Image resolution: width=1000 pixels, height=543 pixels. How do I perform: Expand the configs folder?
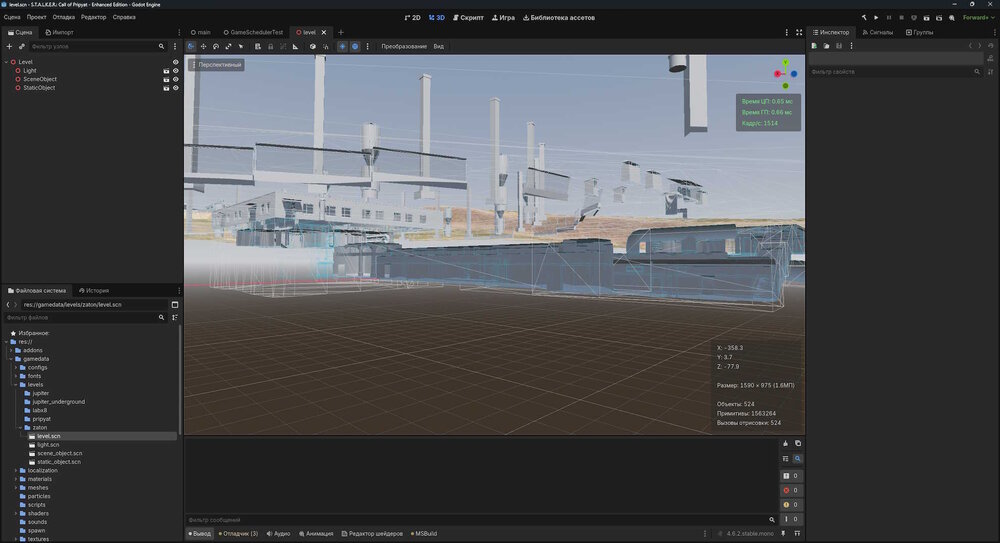(16, 368)
